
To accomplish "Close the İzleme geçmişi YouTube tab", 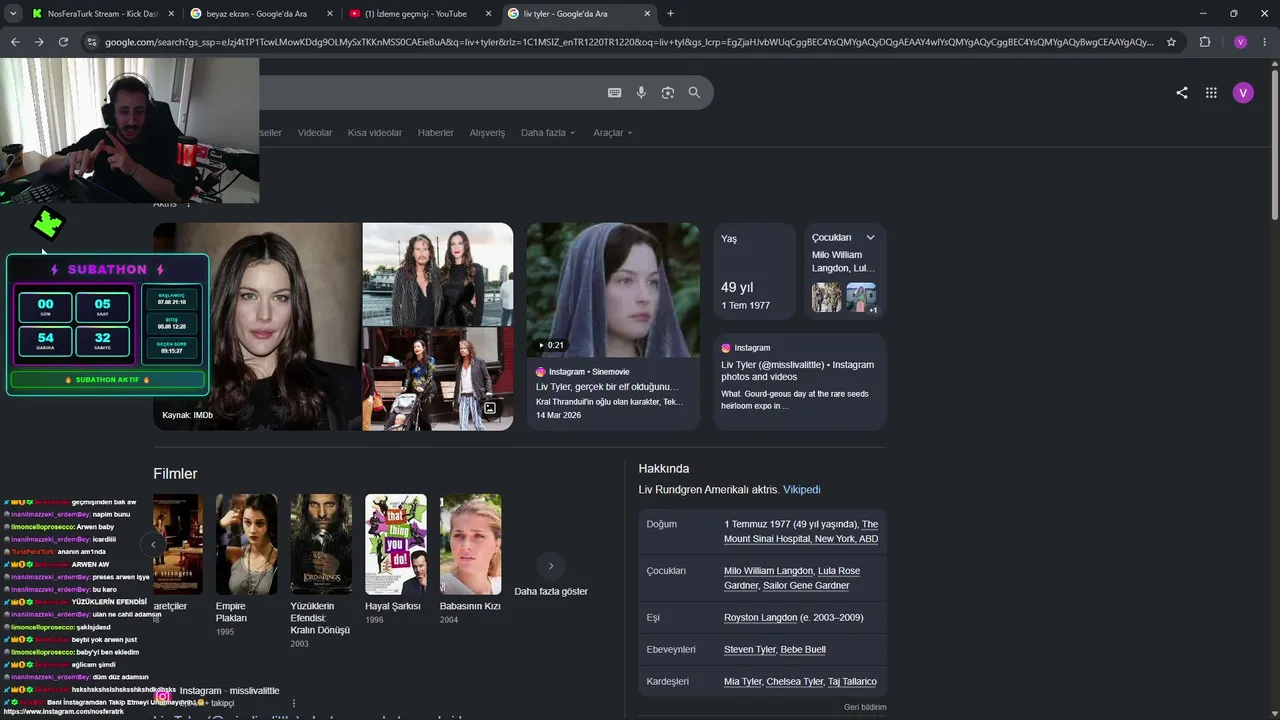I will pyautogui.click(x=488, y=14).
